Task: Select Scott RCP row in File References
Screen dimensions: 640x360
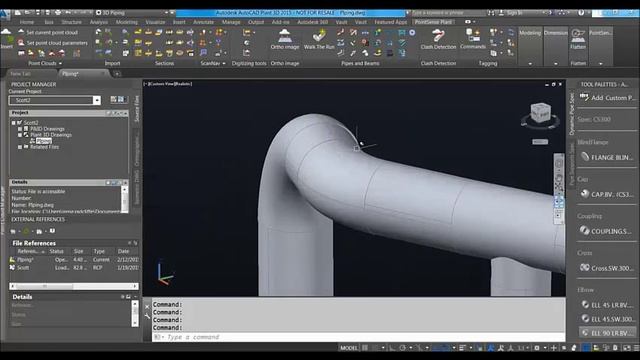Action: (x=74, y=268)
